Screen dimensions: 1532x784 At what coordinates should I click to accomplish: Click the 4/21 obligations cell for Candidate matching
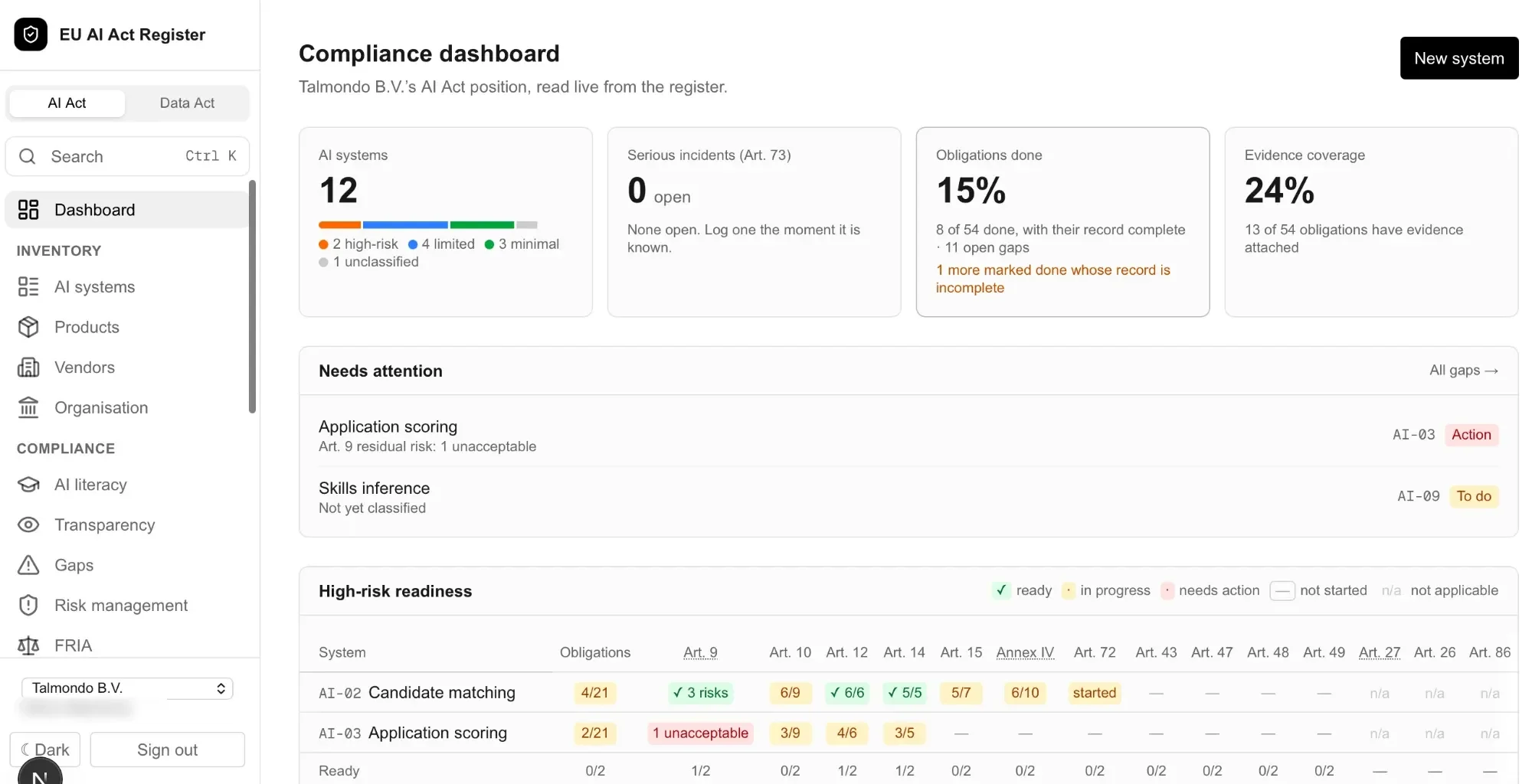[x=594, y=693]
